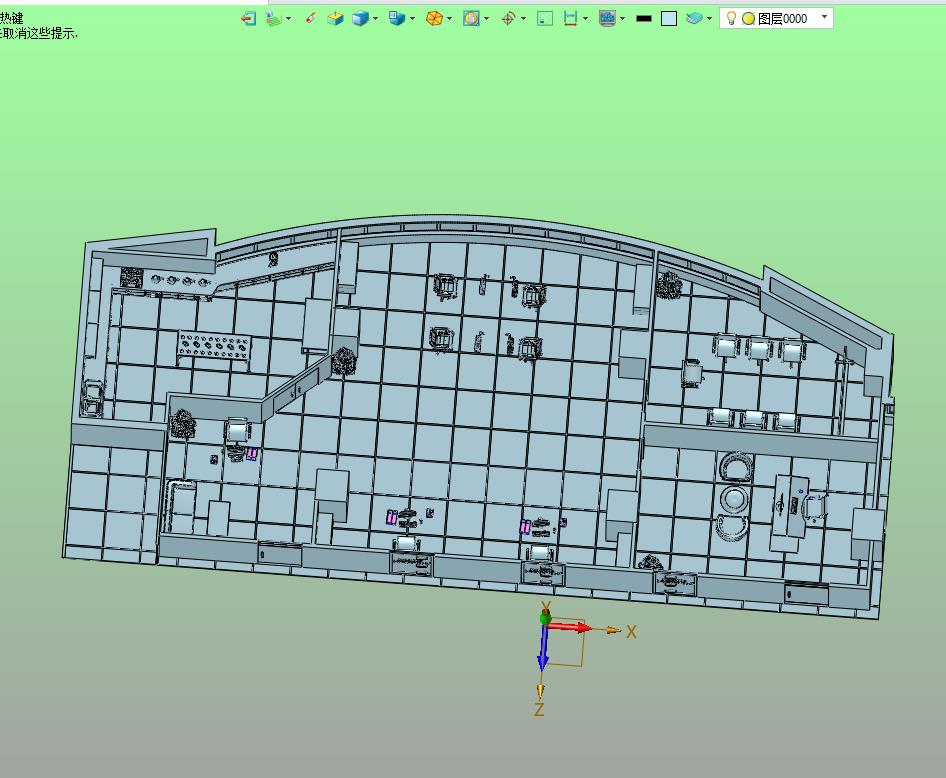Click the yellow-topped box icon
The image size is (946, 778).
click(336, 18)
